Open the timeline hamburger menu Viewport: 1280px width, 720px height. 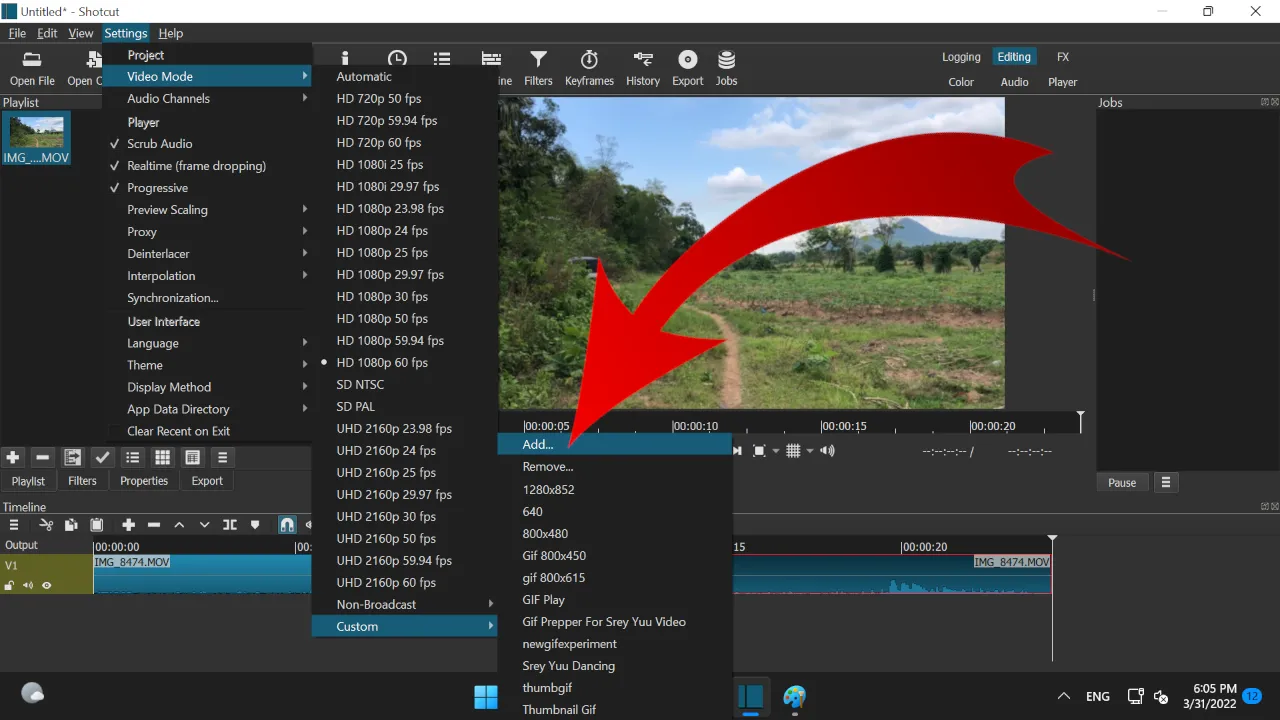[x=14, y=525]
